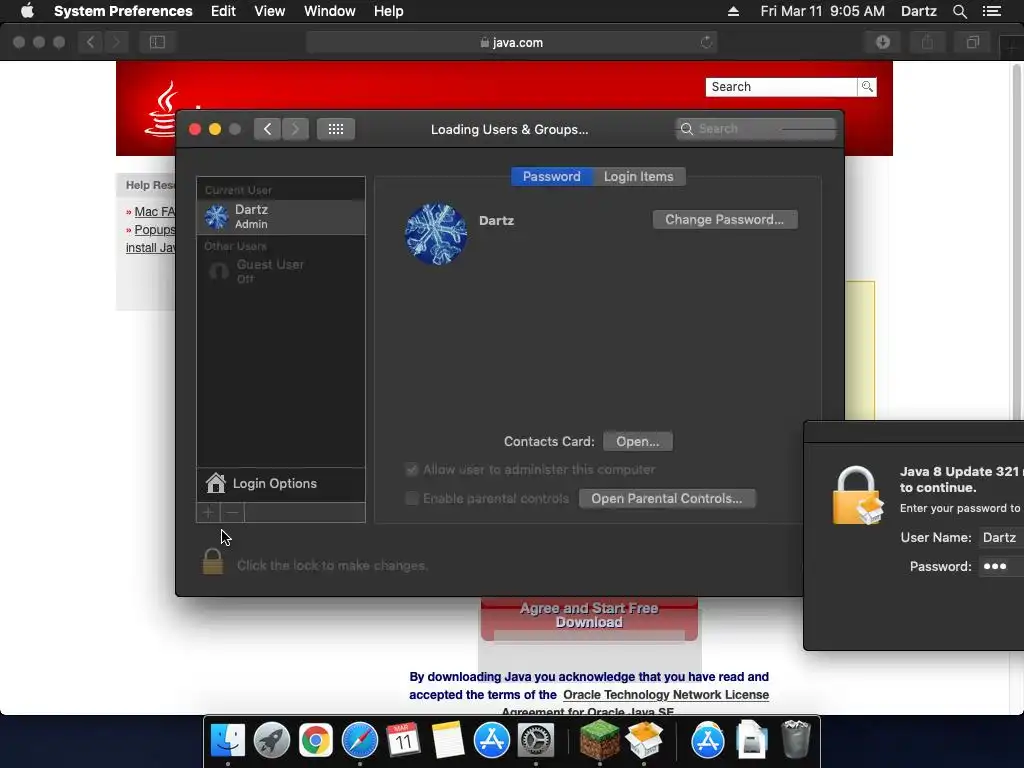
Task: Toggle Allow user to administer this computer
Action: click(411, 470)
